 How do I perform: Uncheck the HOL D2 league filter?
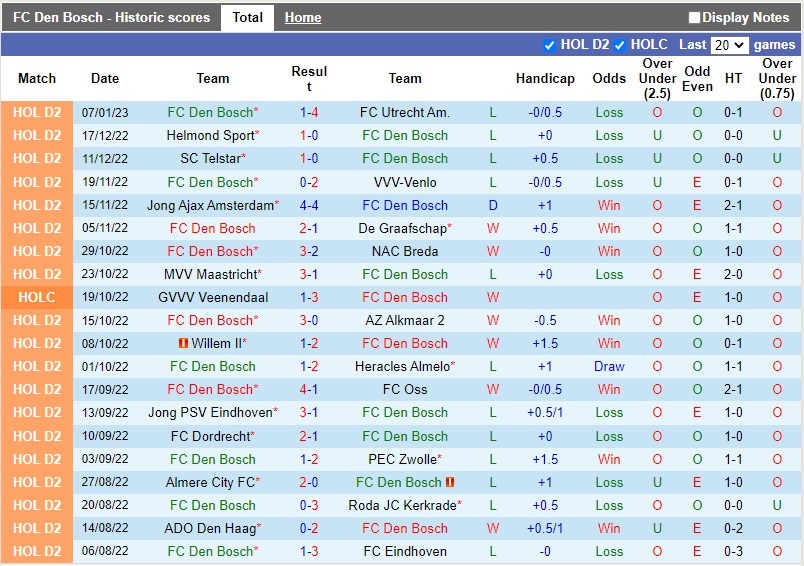[549, 45]
